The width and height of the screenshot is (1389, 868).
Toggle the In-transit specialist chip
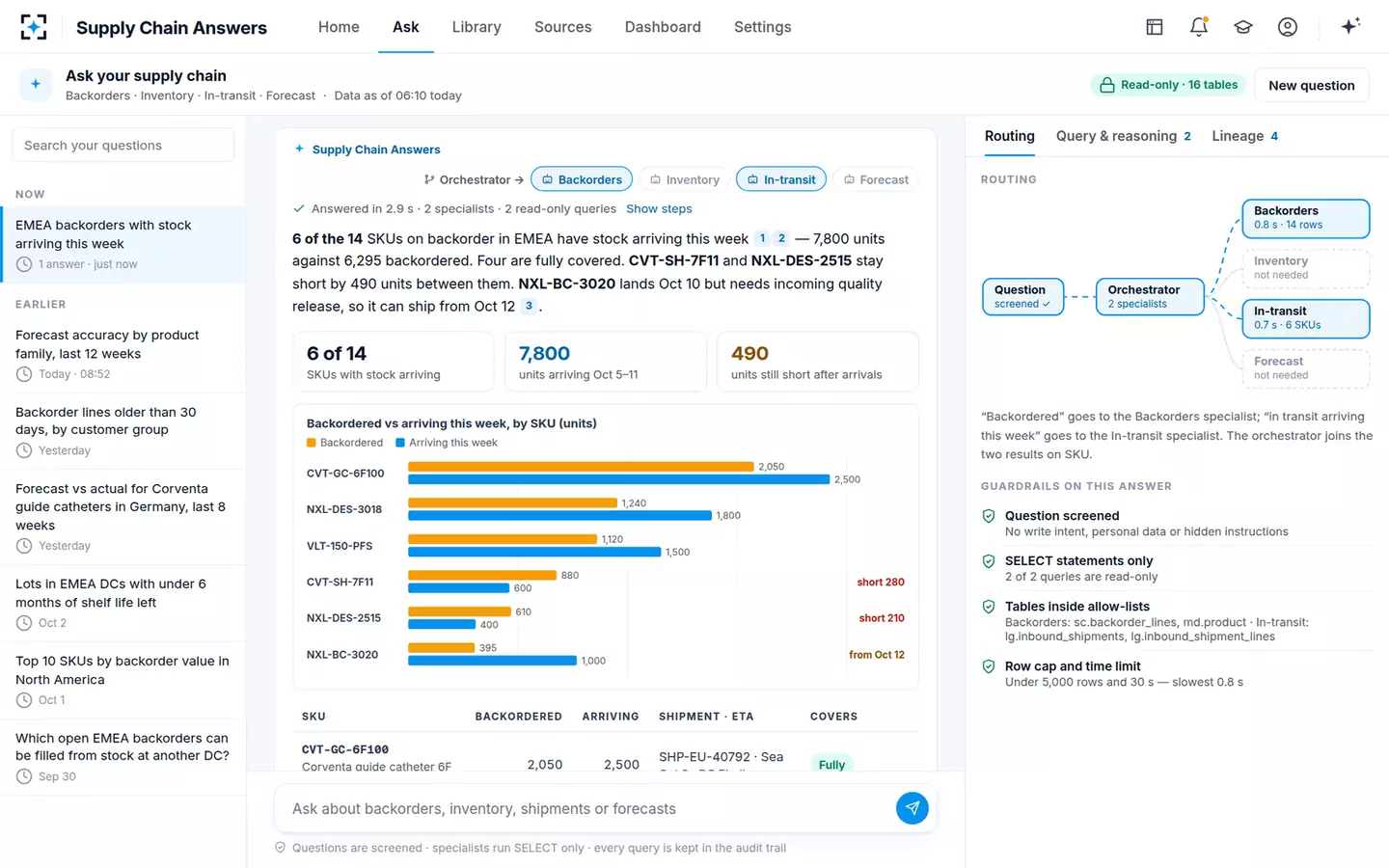[x=781, y=179]
